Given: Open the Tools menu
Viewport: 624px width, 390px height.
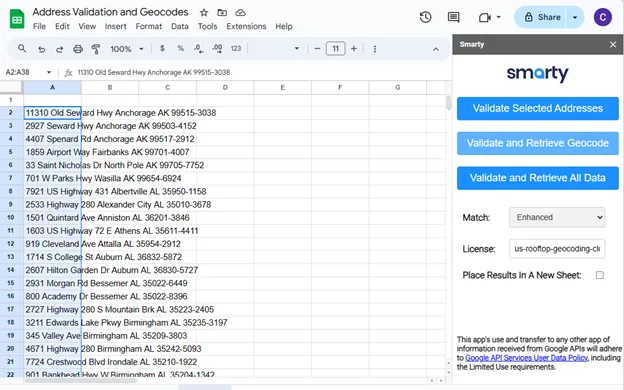Looking at the screenshot, I should (207, 26).
